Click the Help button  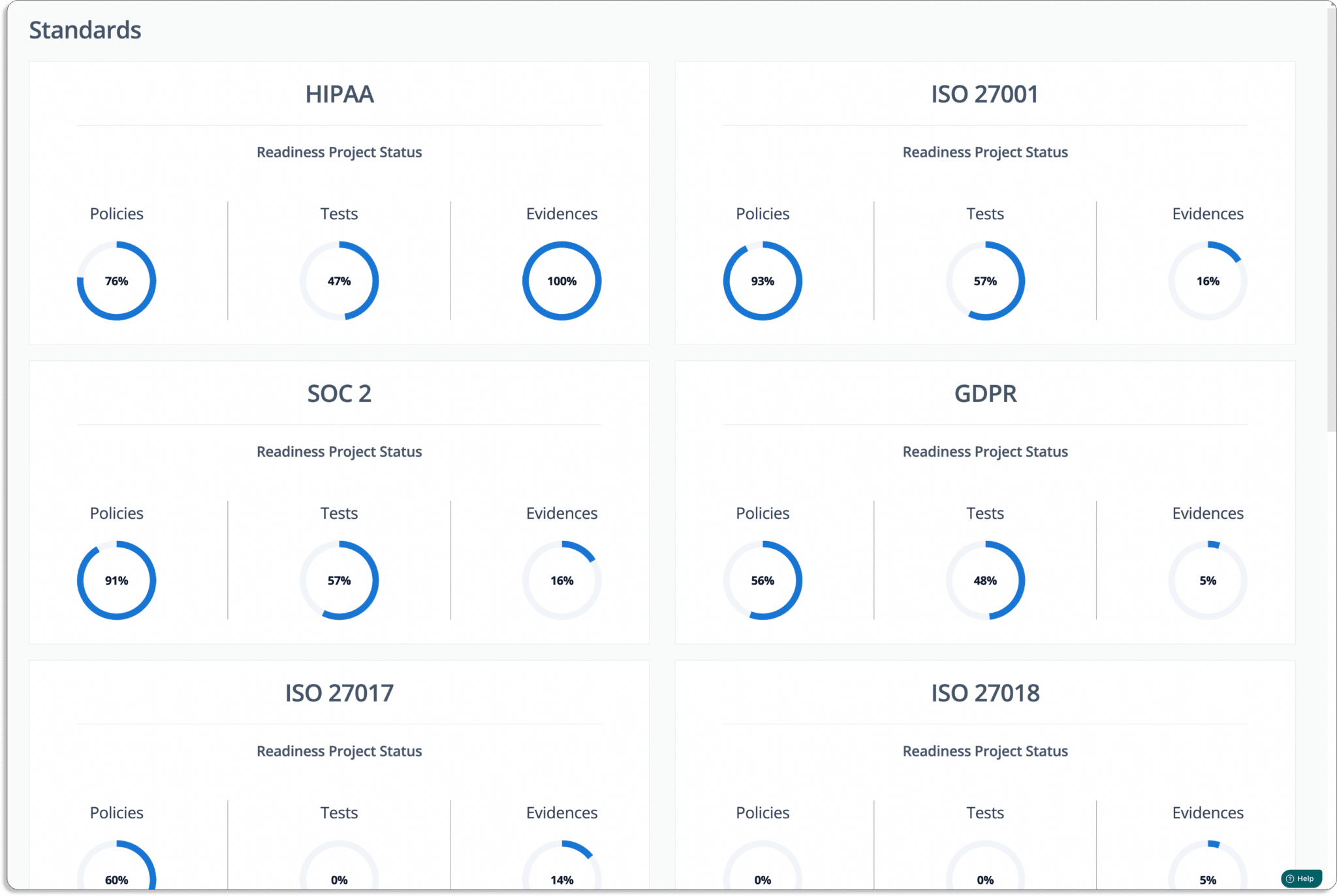[1301, 878]
